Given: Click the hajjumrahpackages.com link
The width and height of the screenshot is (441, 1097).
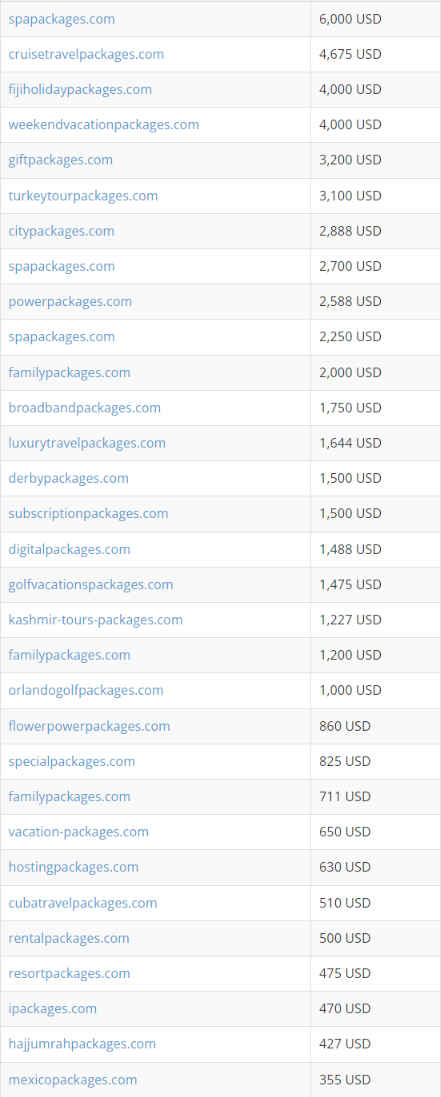Looking at the screenshot, I should (x=82, y=1044).
